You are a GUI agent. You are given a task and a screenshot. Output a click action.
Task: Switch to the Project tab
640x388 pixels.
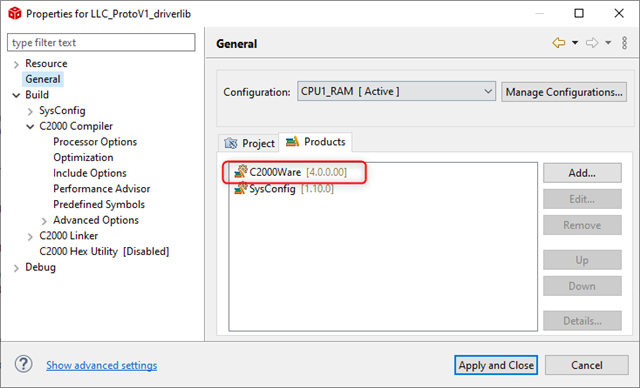(x=249, y=143)
